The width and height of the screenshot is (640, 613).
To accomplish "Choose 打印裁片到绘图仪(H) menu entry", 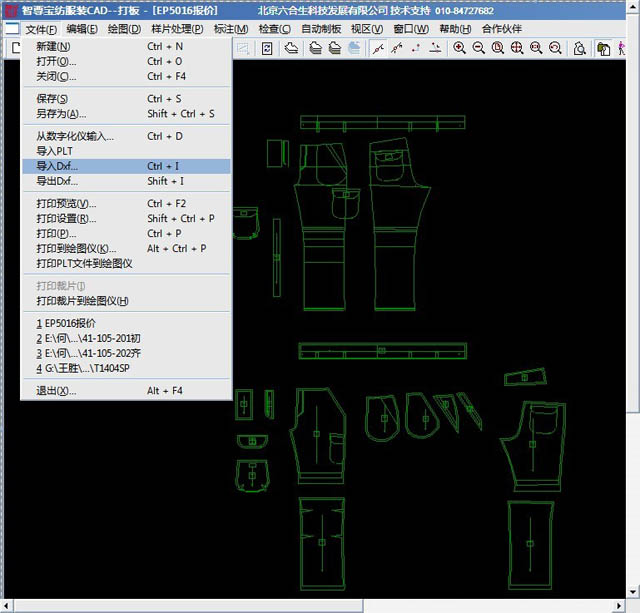I will point(127,301).
